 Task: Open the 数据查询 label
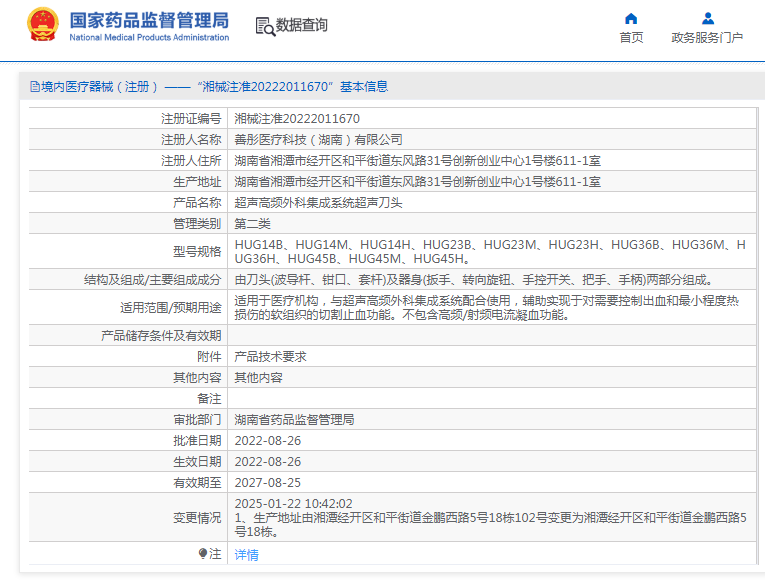pyautogui.click(x=302, y=25)
